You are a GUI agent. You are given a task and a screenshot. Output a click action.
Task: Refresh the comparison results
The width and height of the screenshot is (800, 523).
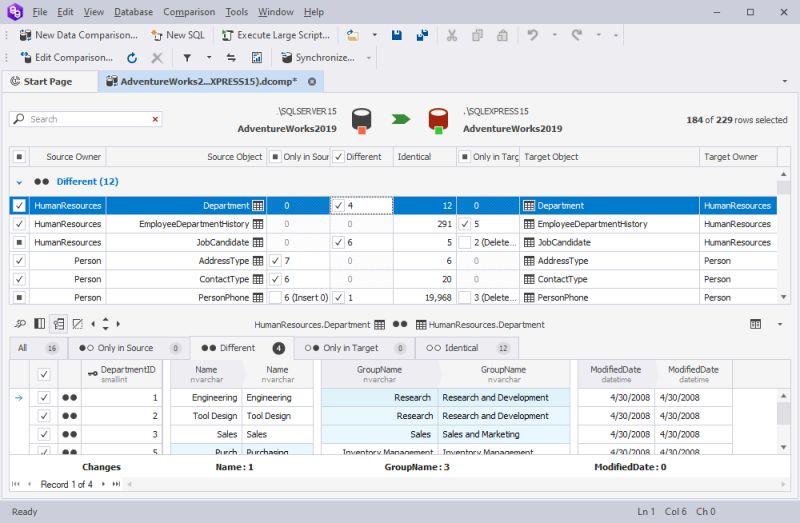tap(132, 58)
